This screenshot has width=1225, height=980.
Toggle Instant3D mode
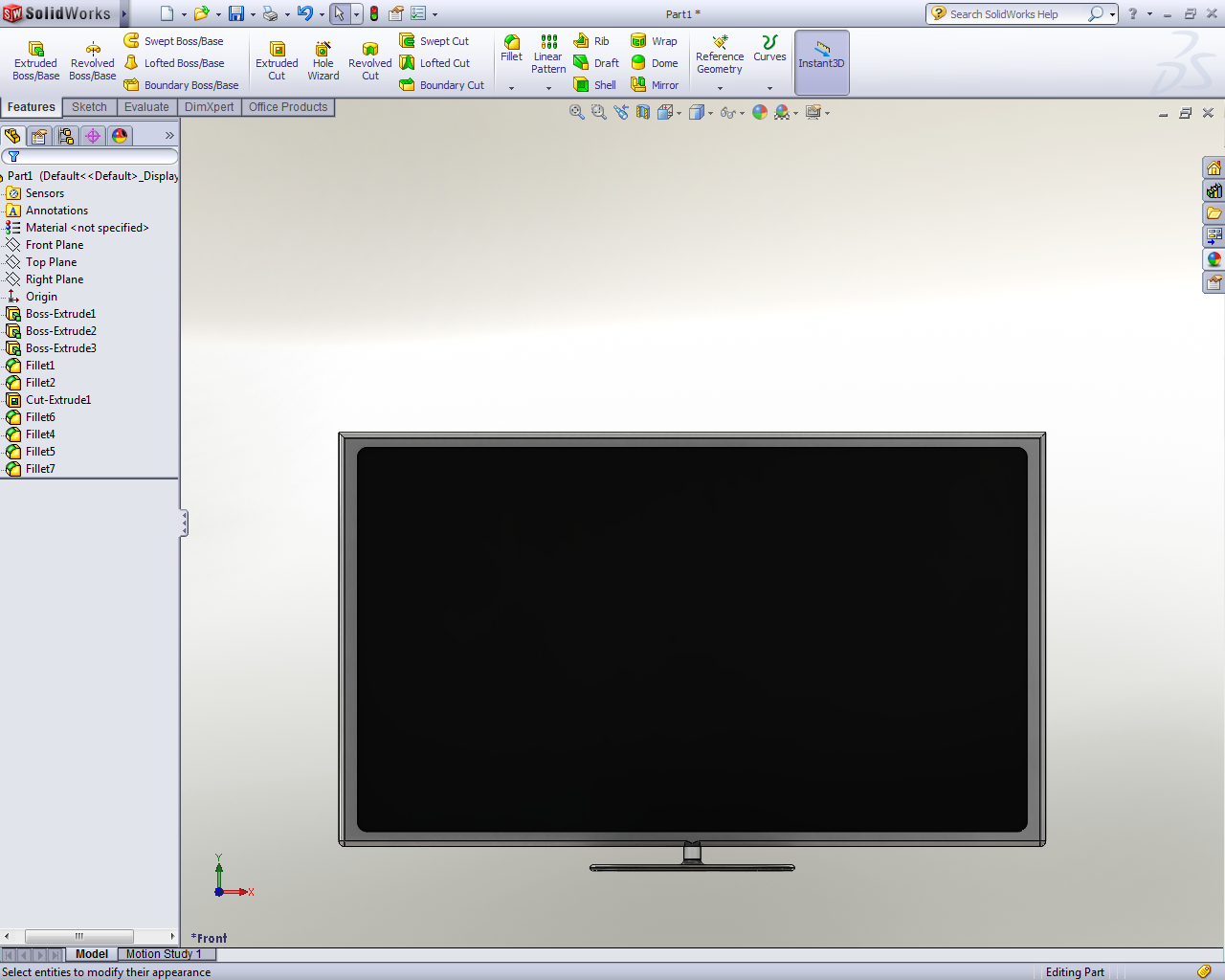point(822,62)
